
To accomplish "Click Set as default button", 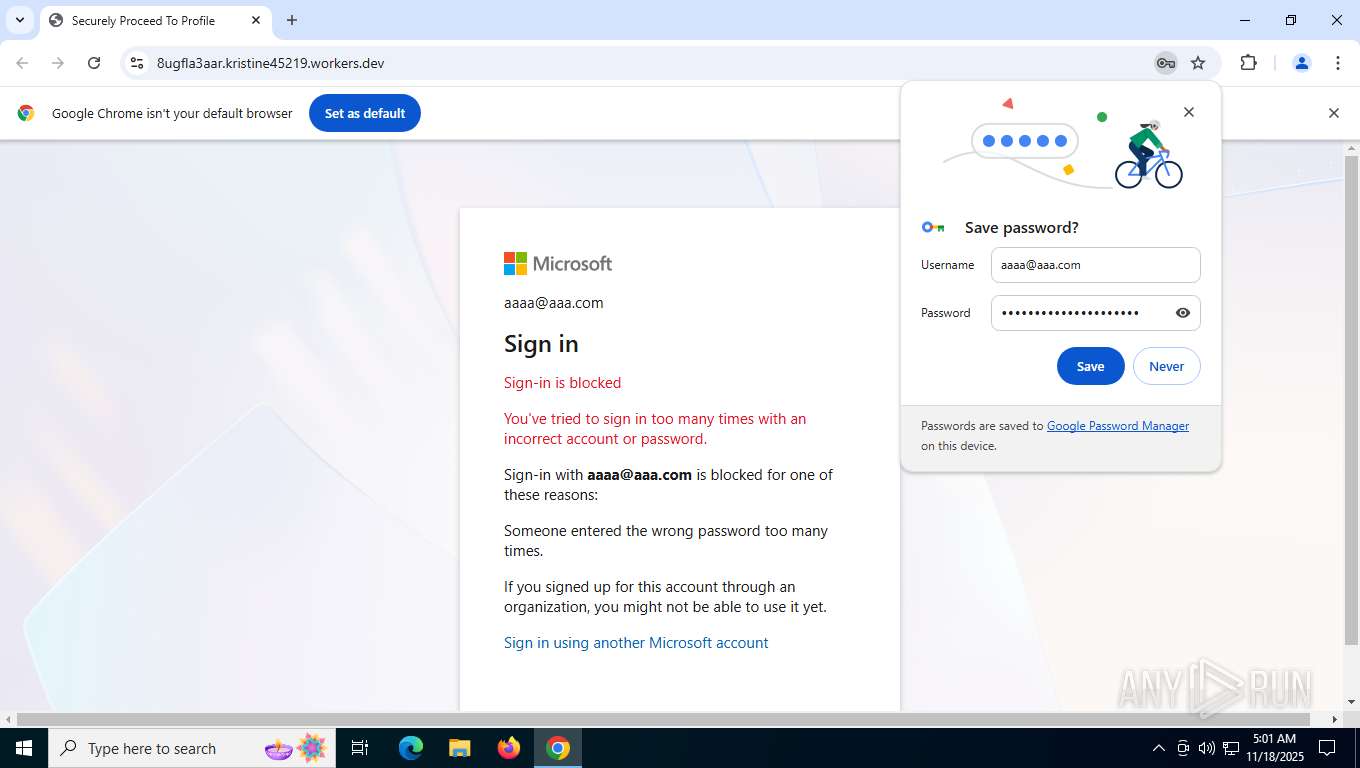I will point(365,113).
